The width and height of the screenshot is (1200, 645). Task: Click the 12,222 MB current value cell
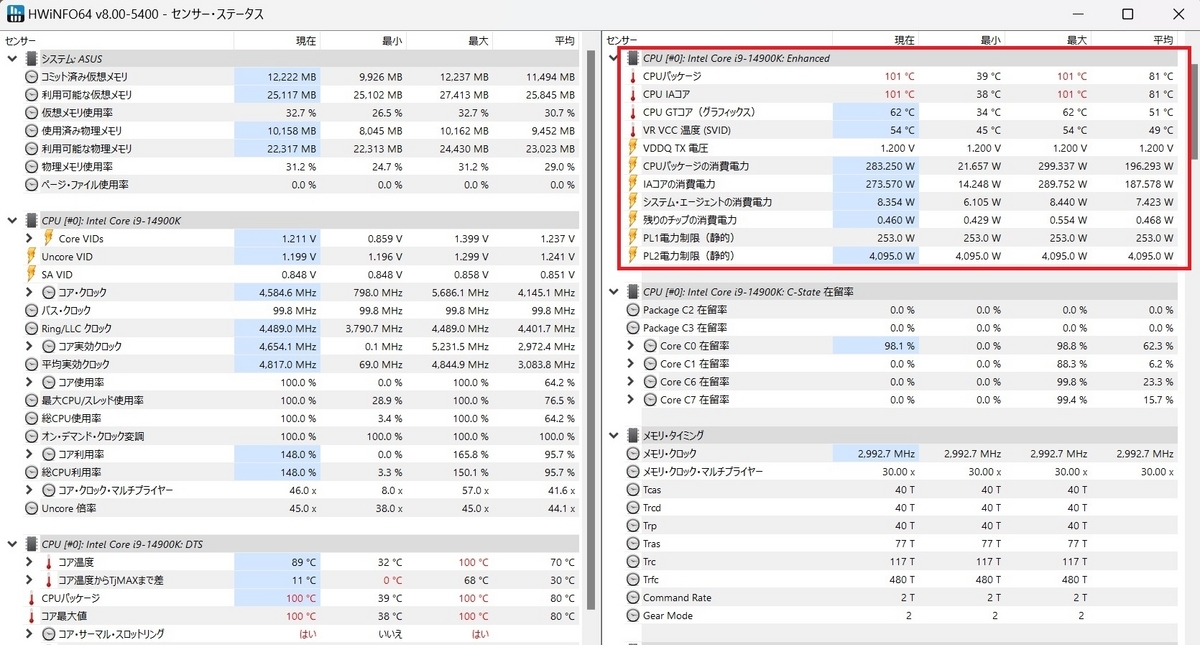(x=277, y=77)
